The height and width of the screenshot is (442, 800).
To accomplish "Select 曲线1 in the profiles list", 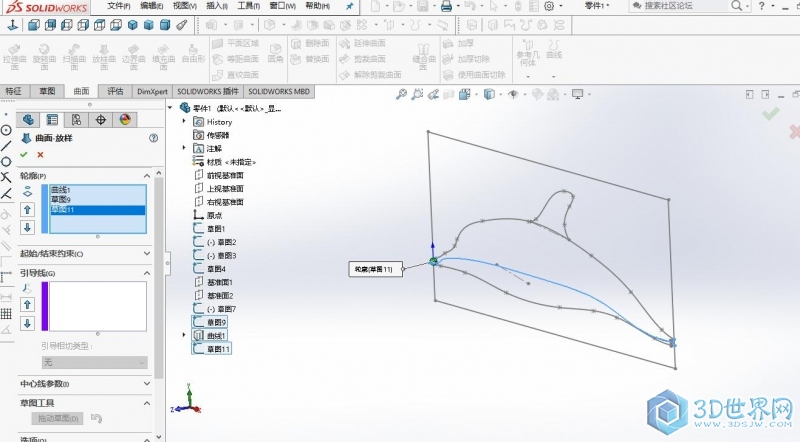I will pyautogui.click(x=97, y=190).
